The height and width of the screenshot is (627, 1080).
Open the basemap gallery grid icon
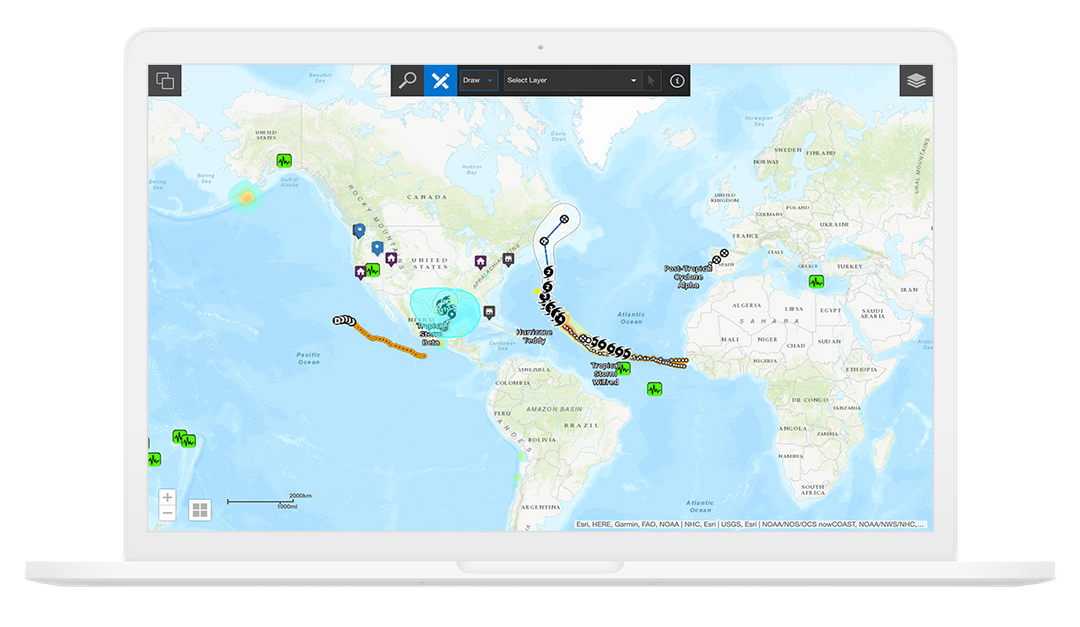[x=199, y=509]
